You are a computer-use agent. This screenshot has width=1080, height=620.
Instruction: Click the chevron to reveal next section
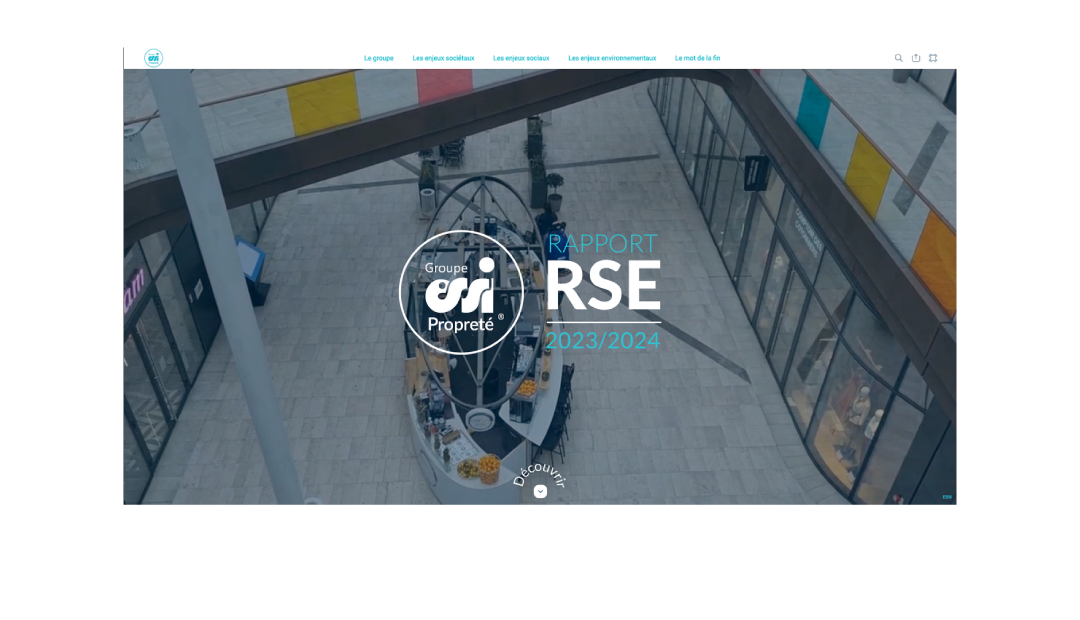(540, 491)
